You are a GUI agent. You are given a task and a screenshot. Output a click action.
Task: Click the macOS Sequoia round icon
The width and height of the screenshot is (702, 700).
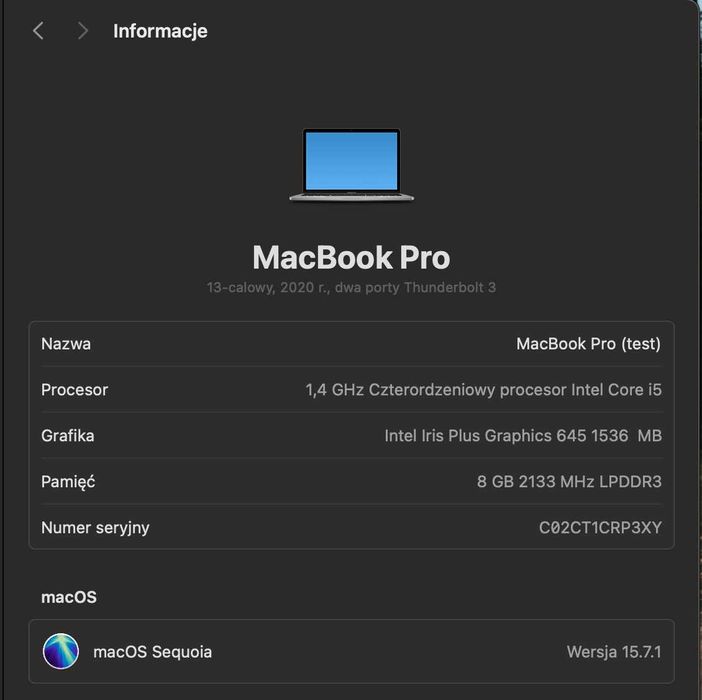coord(61,651)
